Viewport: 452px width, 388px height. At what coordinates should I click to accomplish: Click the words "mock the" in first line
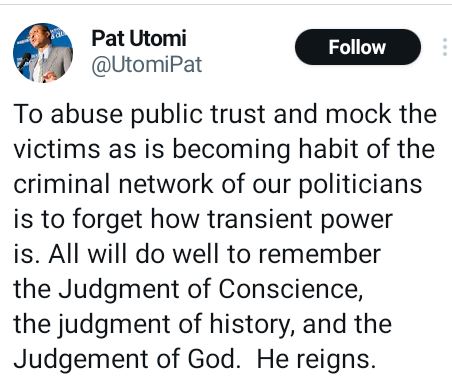click(x=381, y=114)
